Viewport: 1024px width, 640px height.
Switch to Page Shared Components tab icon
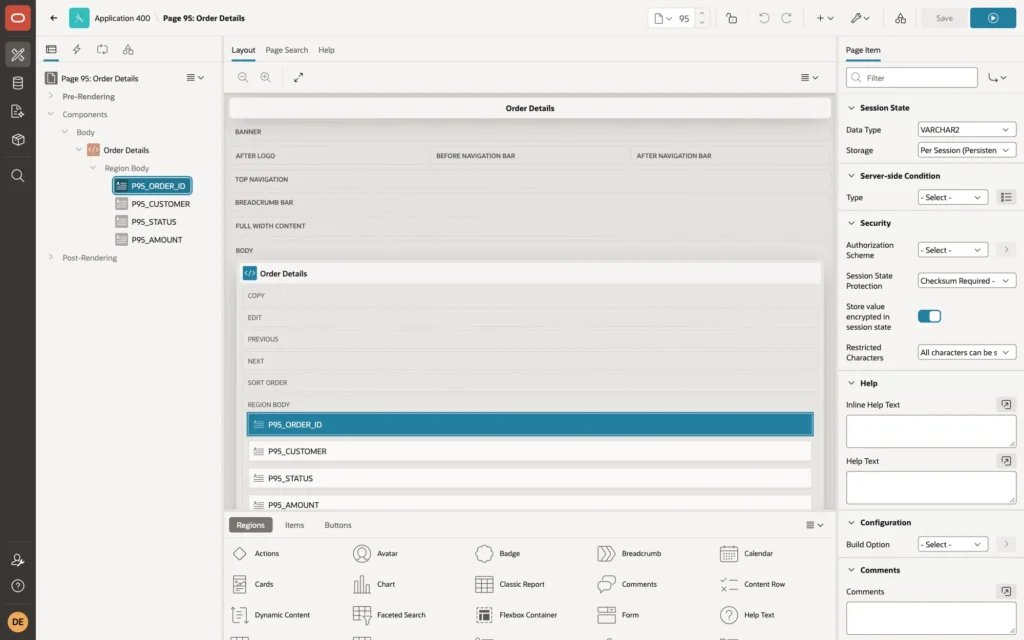128,50
